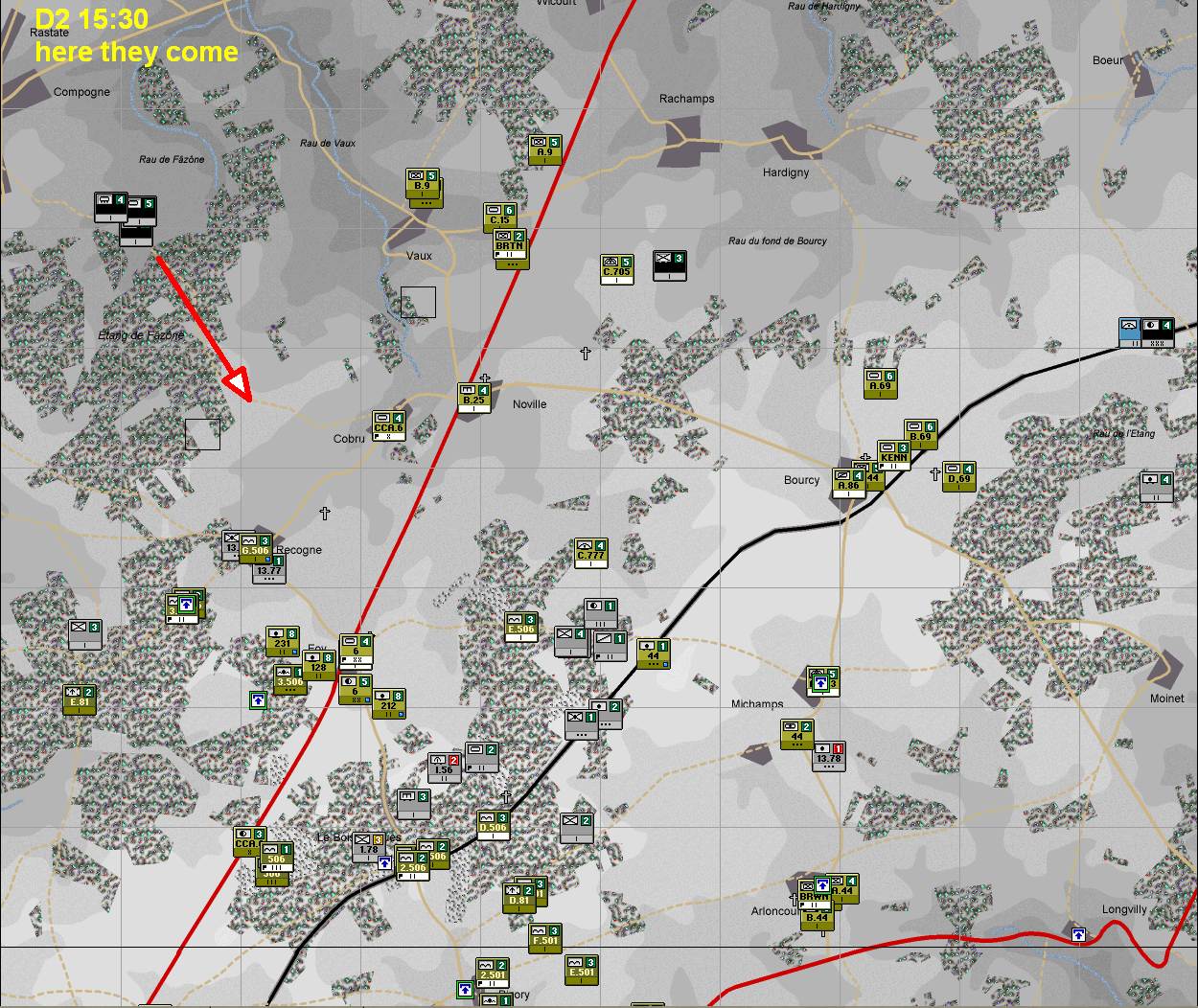Select the KENN unit counter
The height and width of the screenshot is (1008, 1198).
pyautogui.click(x=893, y=456)
